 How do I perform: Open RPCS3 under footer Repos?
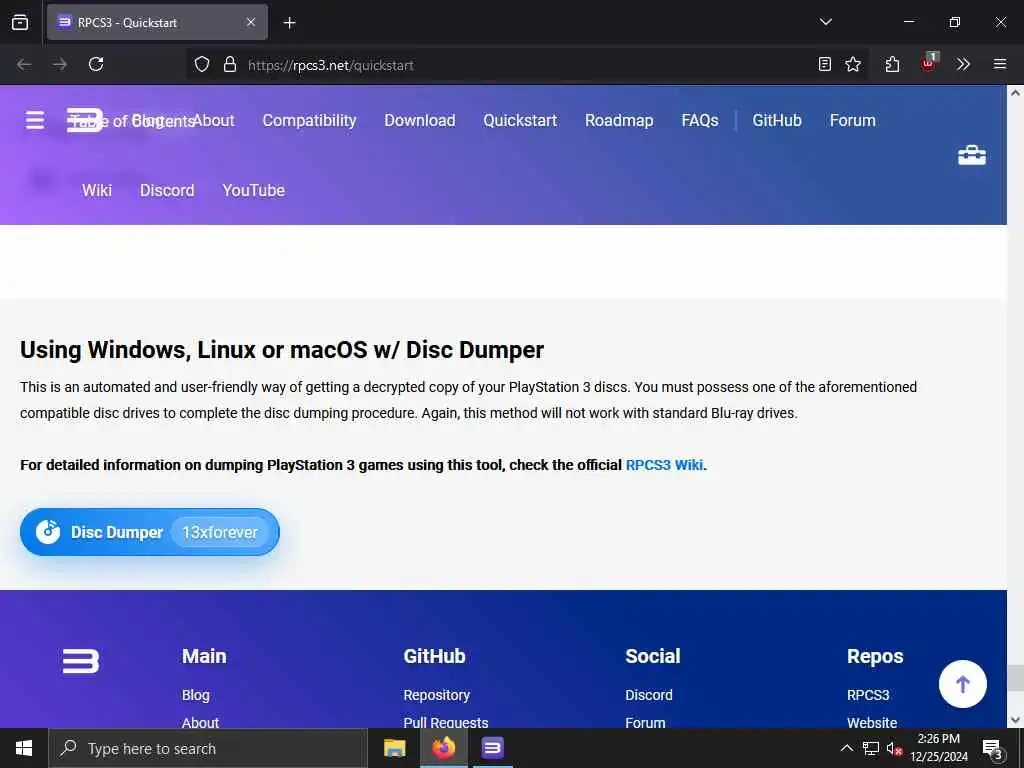click(868, 695)
